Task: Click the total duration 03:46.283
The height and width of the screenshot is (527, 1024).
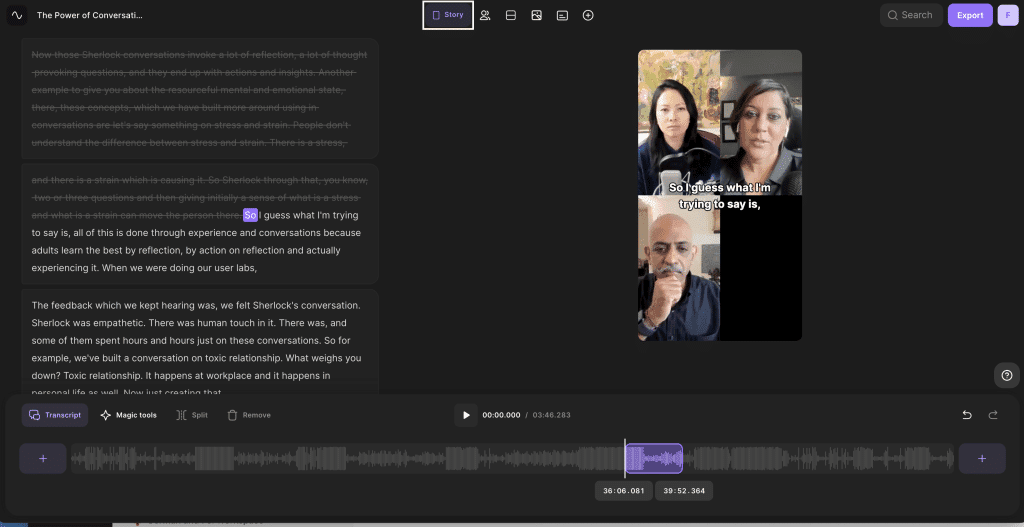Action: tap(551, 415)
